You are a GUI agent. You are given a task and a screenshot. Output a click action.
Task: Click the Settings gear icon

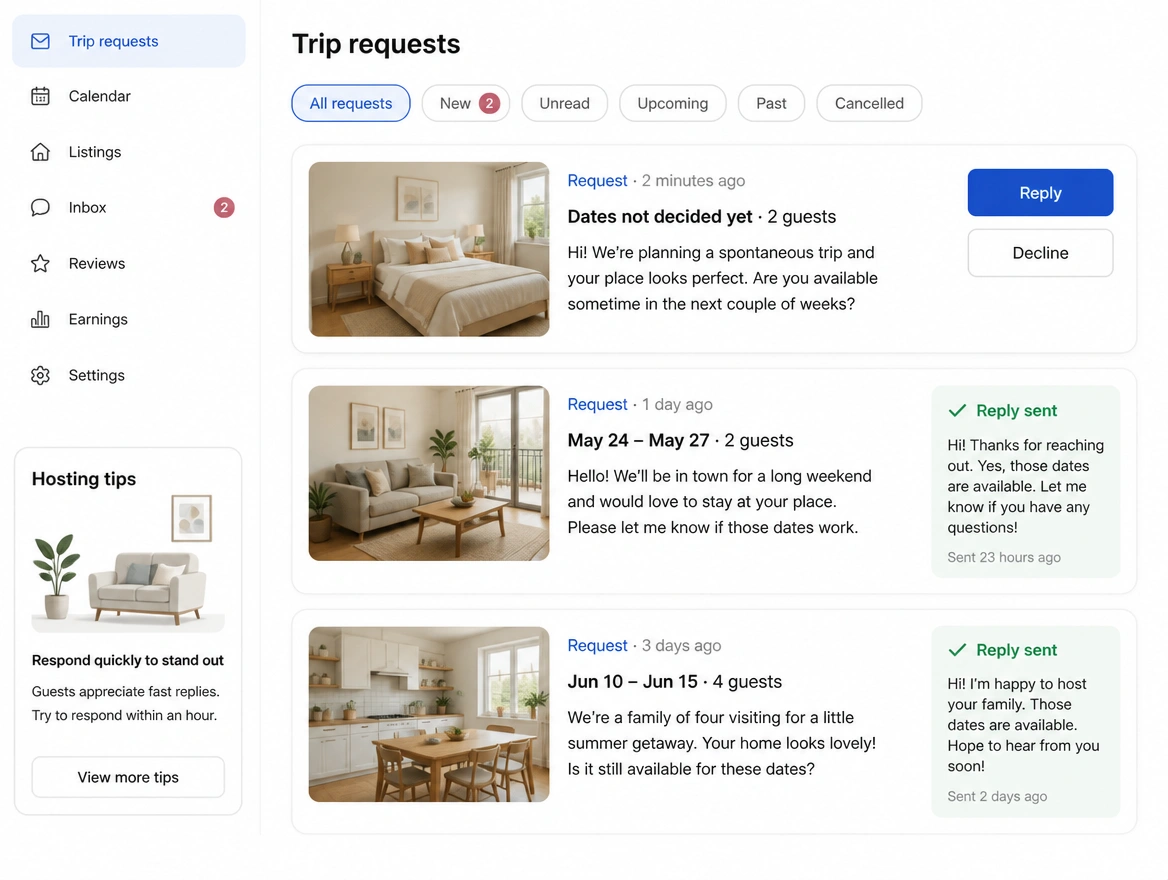[40, 375]
